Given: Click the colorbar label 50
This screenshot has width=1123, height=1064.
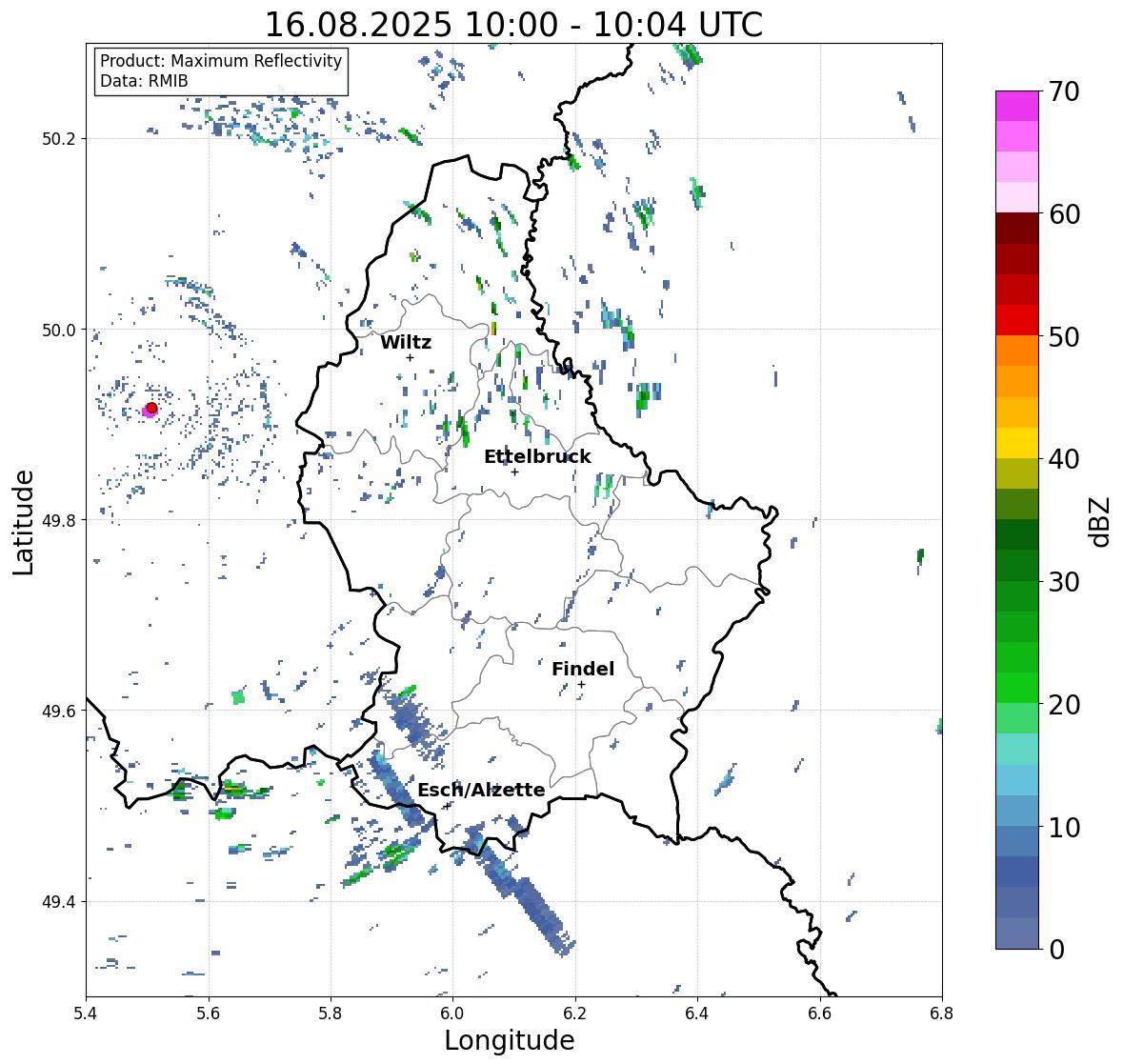Looking at the screenshot, I should click(1064, 336).
